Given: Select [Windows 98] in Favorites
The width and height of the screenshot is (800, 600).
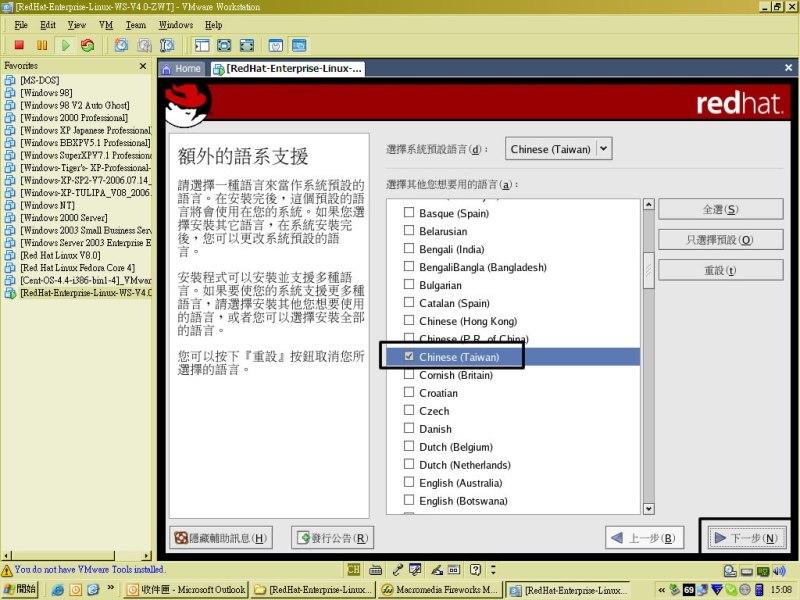Looking at the screenshot, I should [x=46, y=93].
